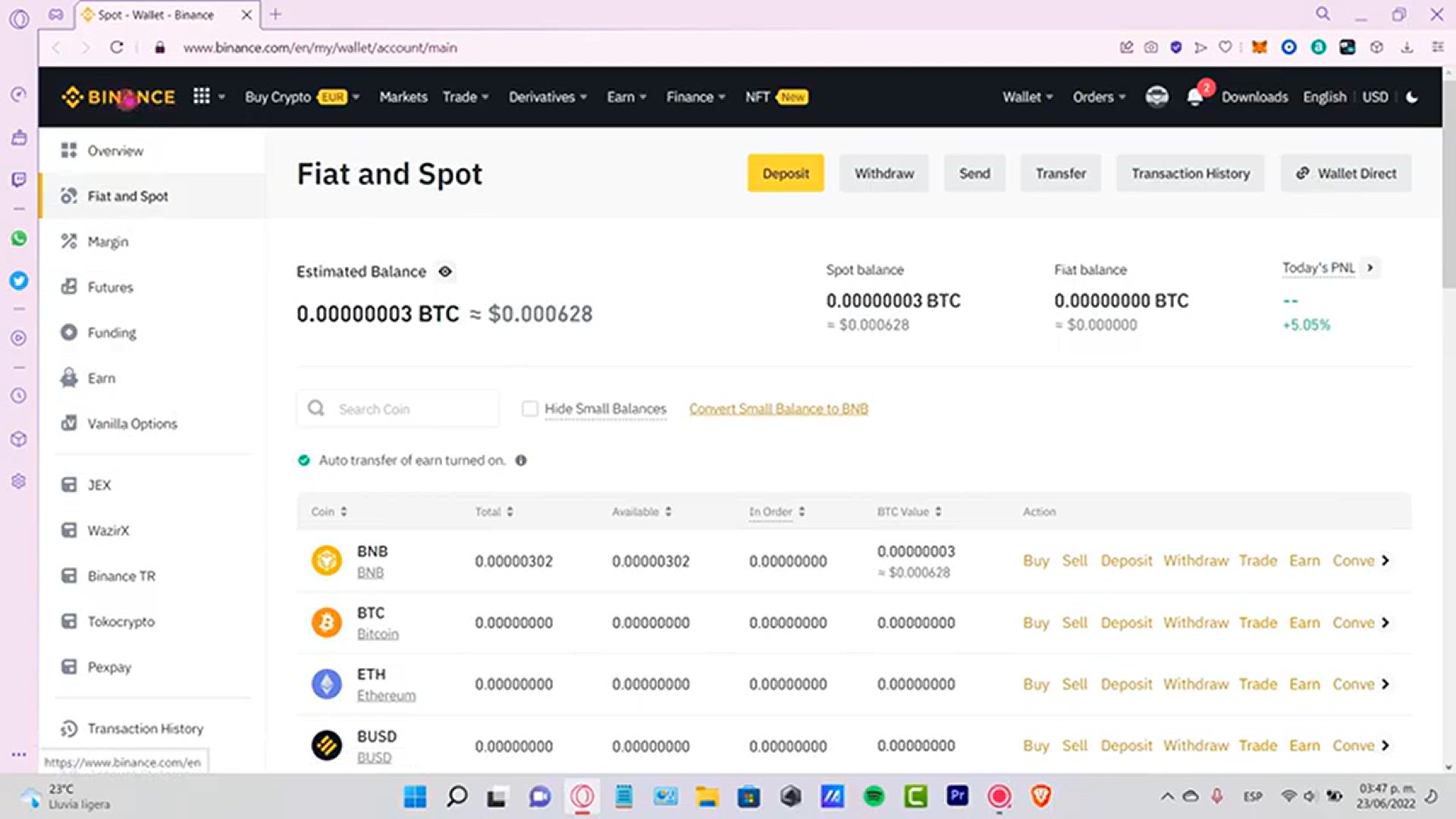Open WhatsApp in Opera sidebar

19,238
